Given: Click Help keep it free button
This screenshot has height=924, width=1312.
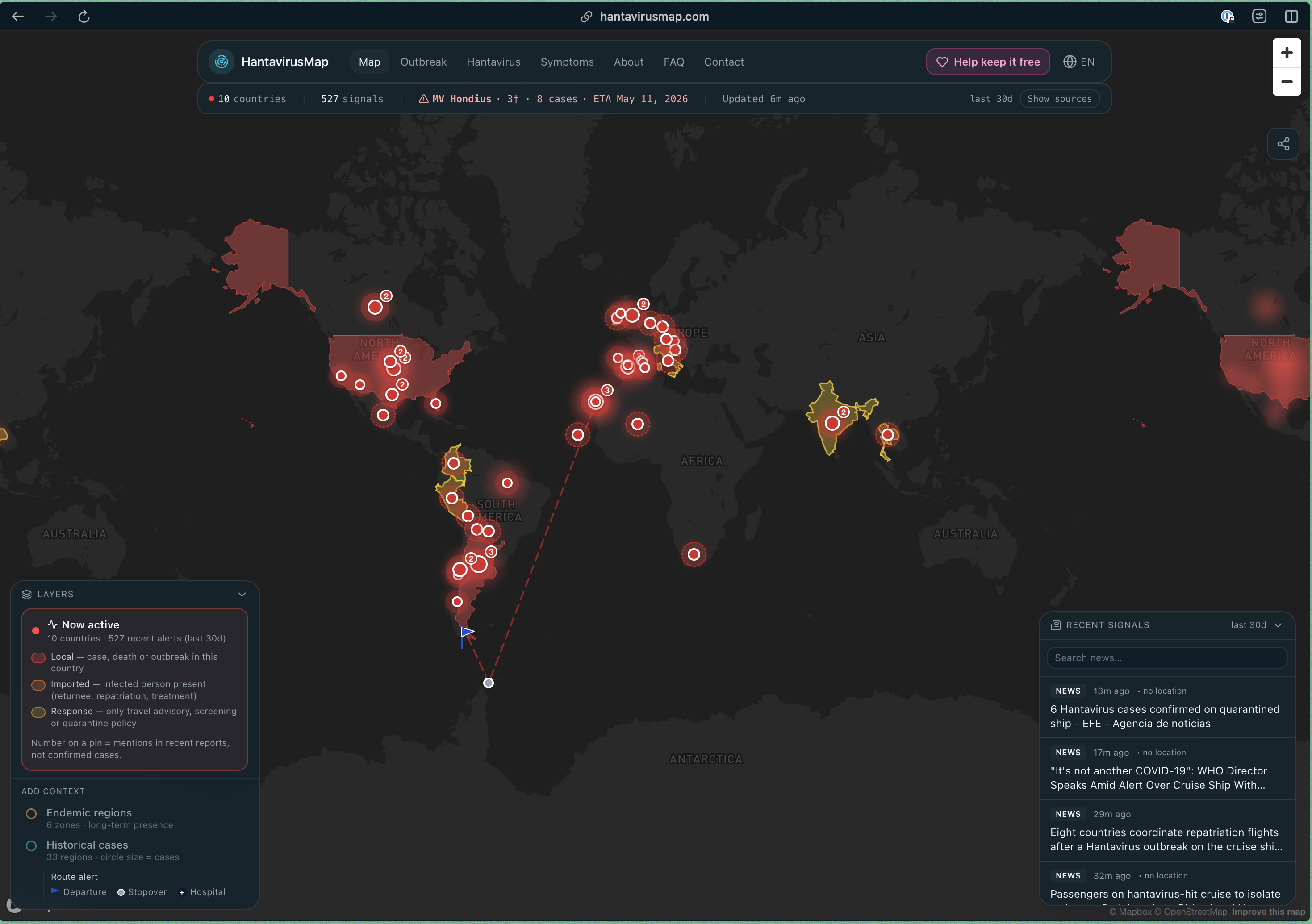Looking at the screenshot, I should pyautogui.click(x=987, y=62).
